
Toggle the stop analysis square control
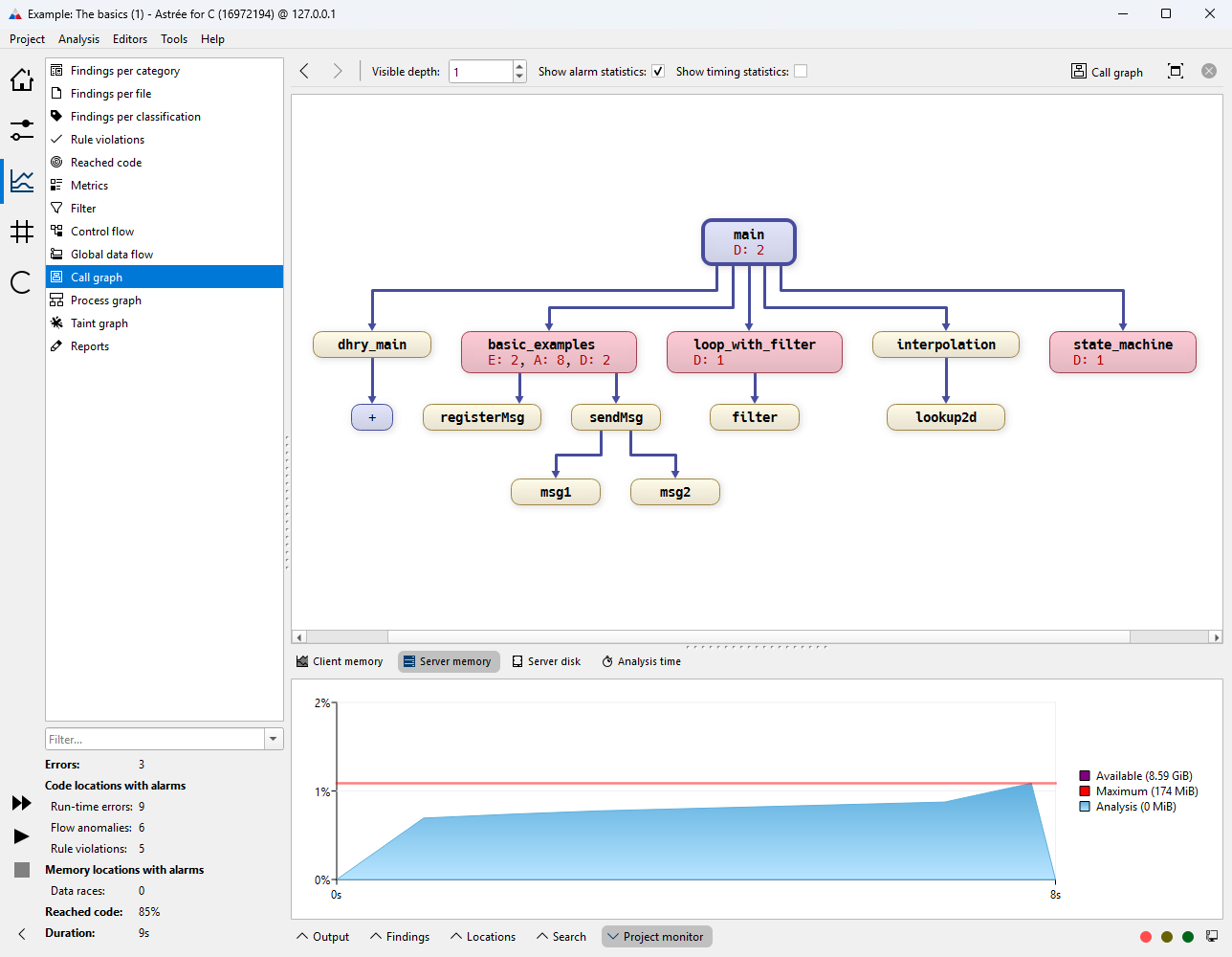[x=21, y=869]
